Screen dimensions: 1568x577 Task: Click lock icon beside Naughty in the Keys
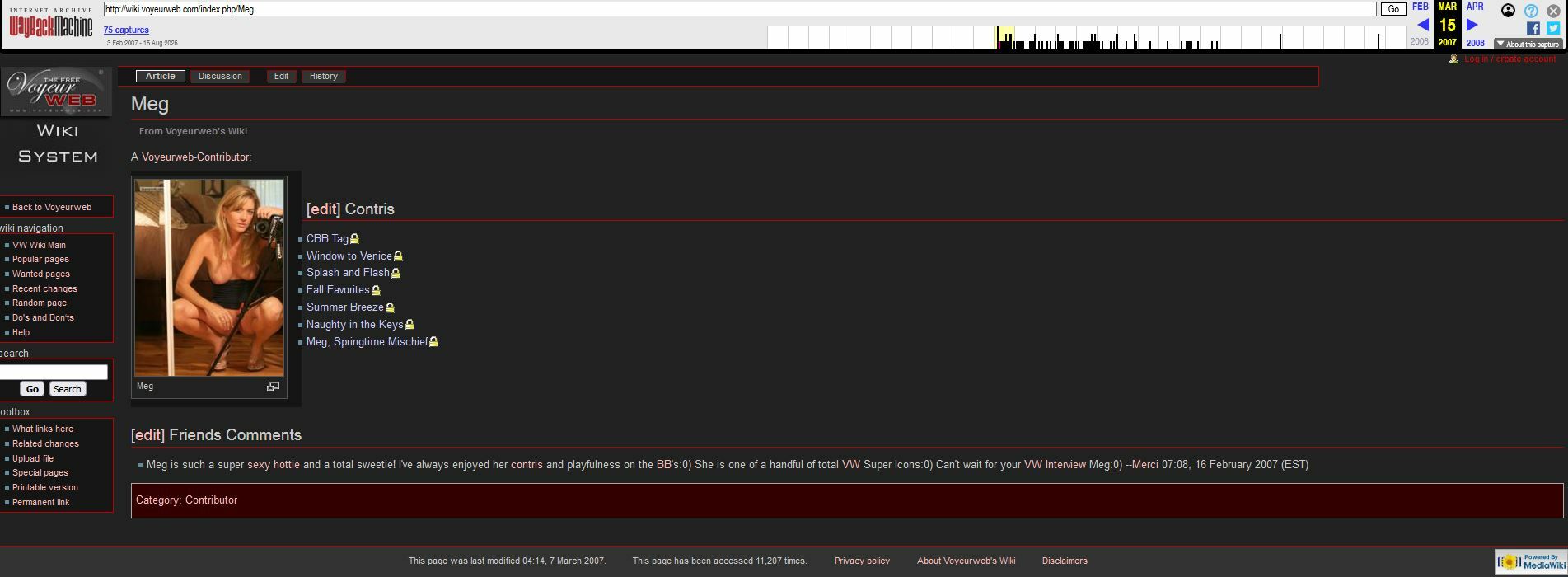[410, 325]
